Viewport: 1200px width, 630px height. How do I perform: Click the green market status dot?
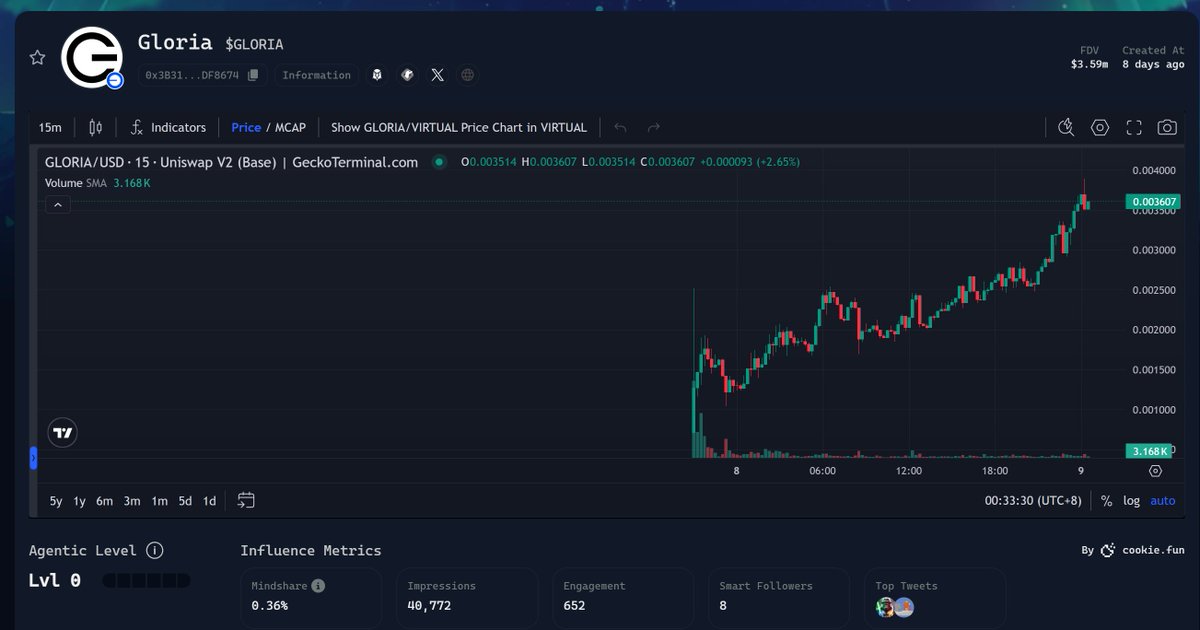pyautogui.click(x=438, y=162)
